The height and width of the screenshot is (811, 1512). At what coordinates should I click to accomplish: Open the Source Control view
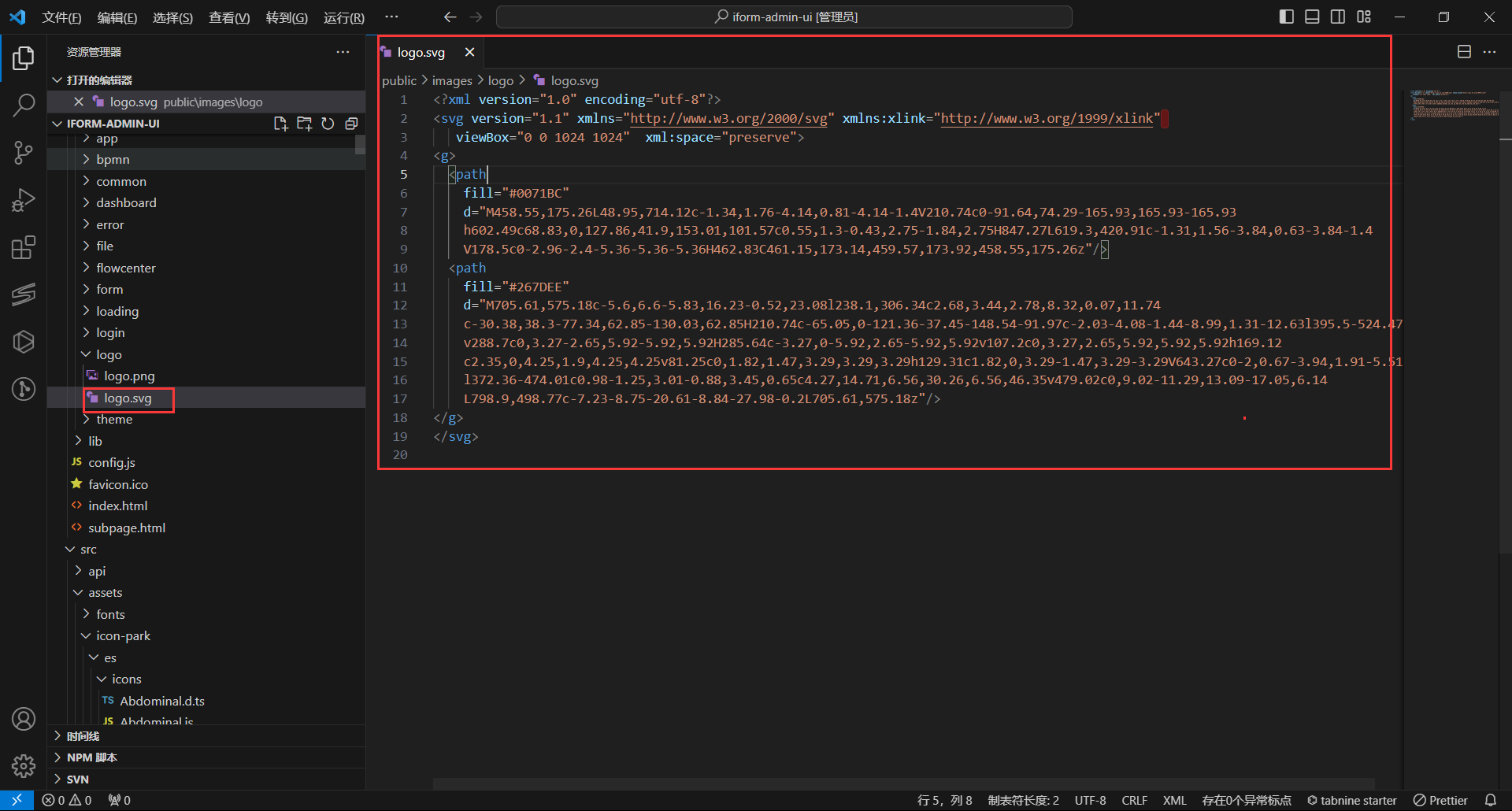point(24,153)
